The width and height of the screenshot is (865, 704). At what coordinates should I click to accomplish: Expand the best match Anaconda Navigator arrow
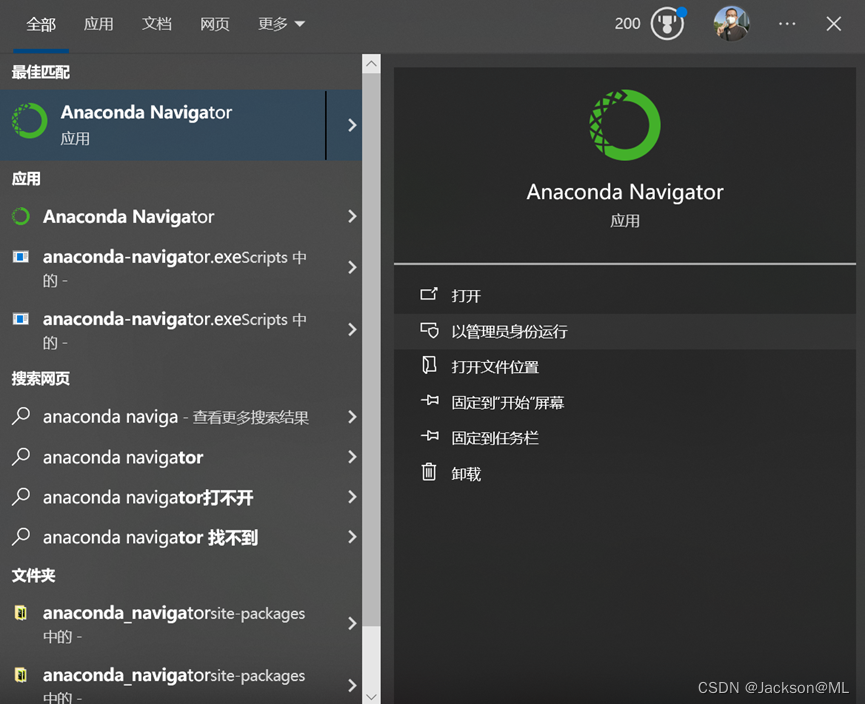351,125
